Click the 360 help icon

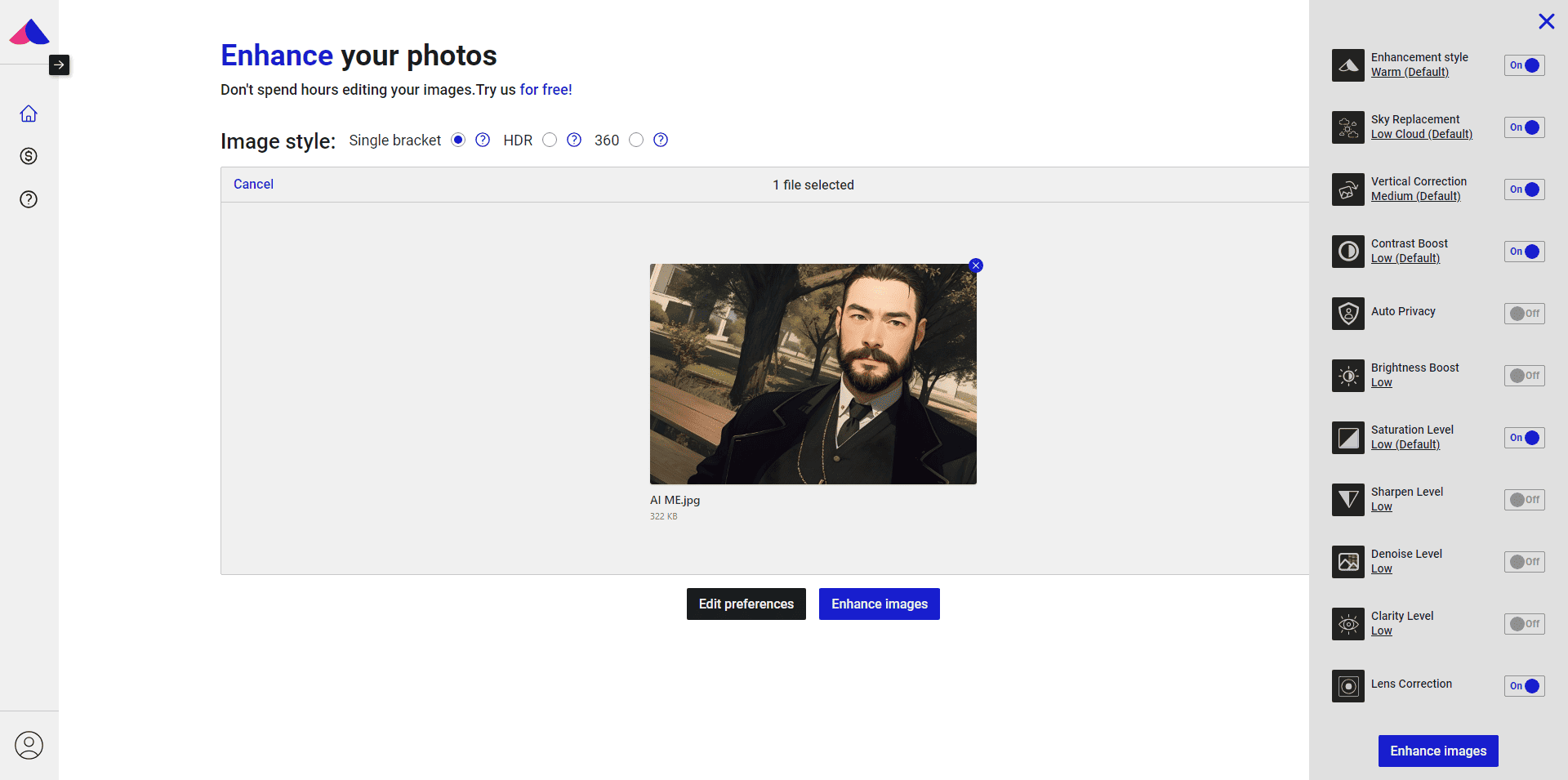coord(661,140)
